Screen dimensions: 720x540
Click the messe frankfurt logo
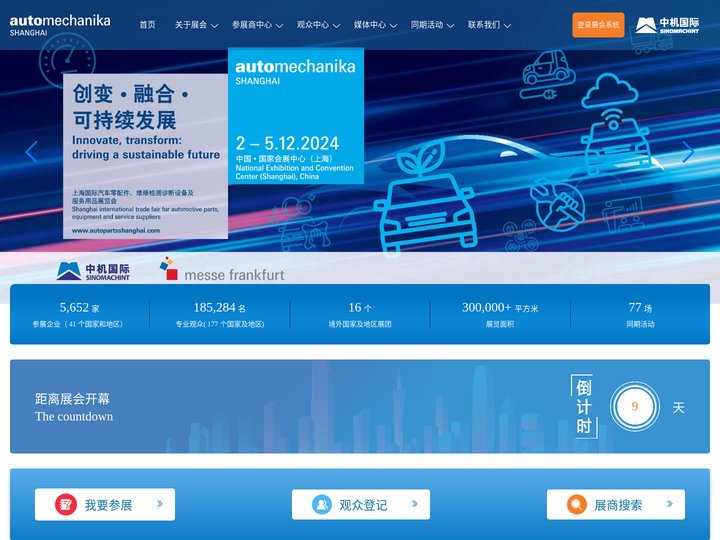click(222, 270)
